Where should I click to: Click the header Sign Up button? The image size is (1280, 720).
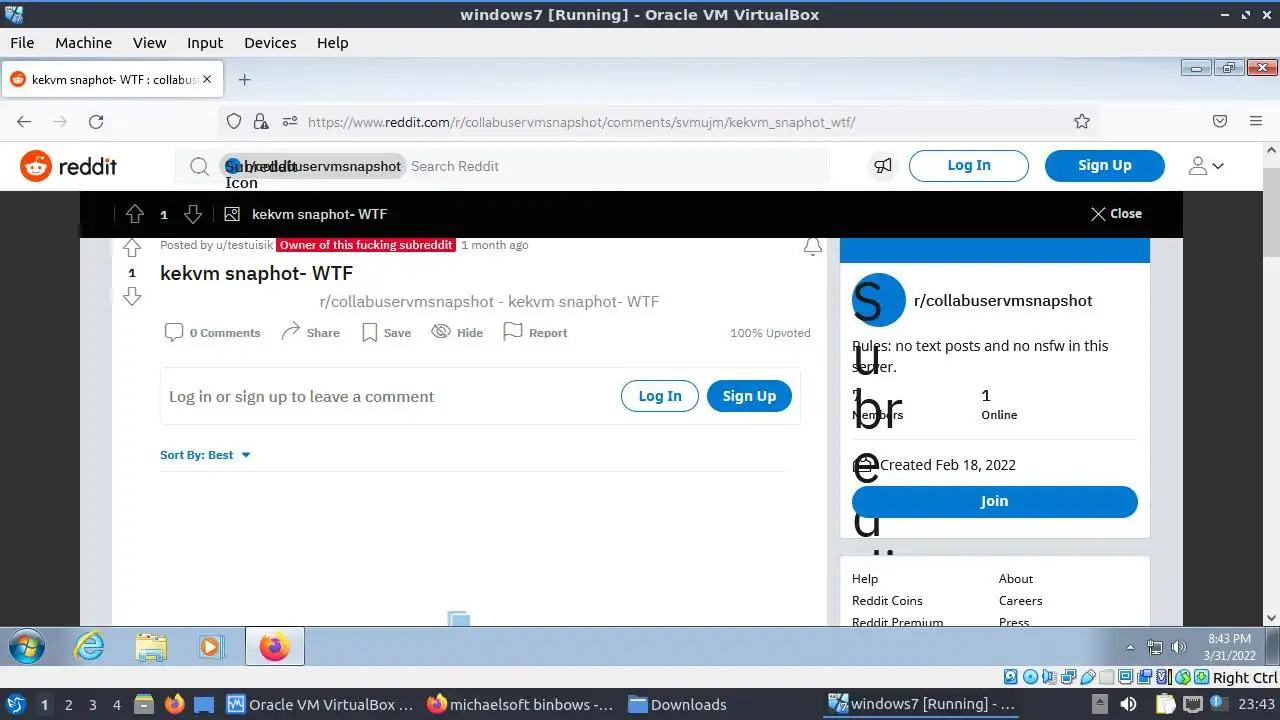[x=1105, y=166]
